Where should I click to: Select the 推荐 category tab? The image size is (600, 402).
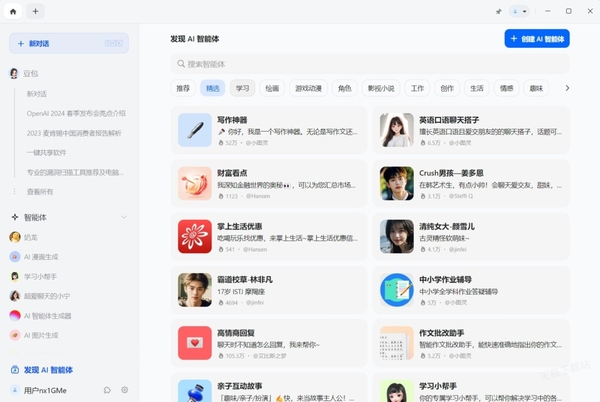point(183,88)
